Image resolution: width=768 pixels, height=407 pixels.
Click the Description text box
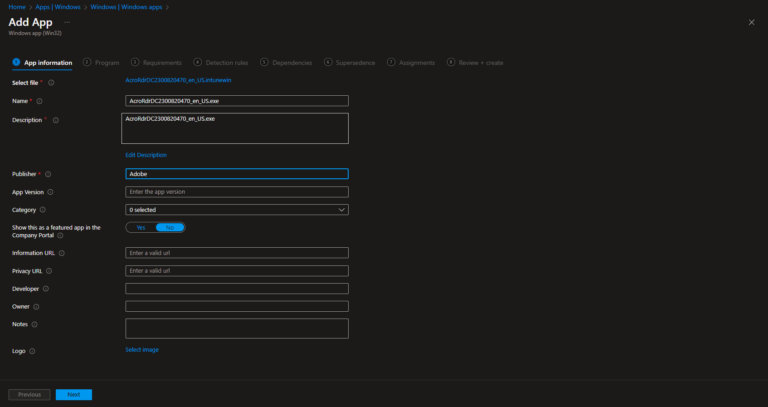point(235,128)
